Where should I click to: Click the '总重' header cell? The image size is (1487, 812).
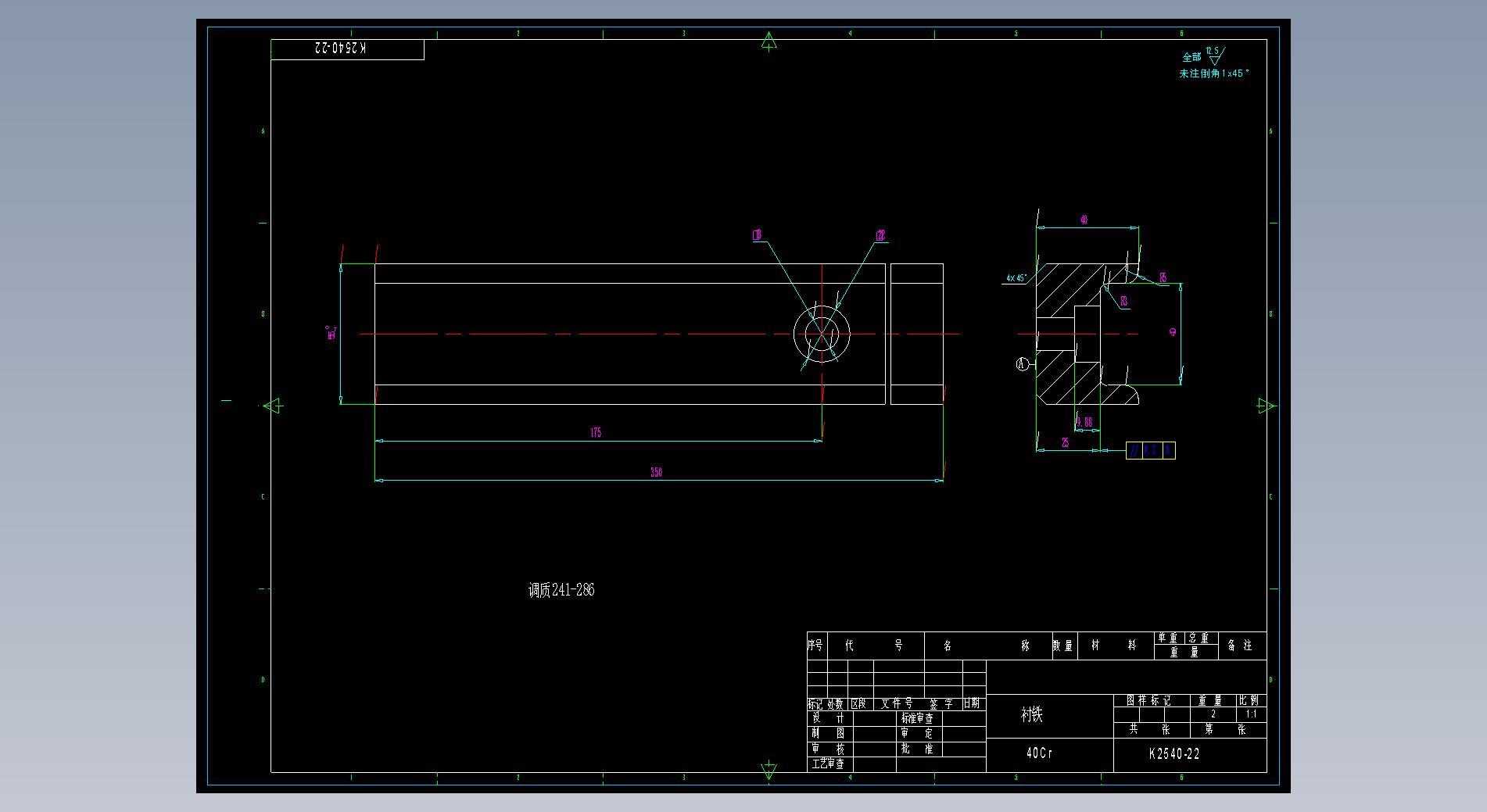pyautogui.click(x=1199, y=639)
